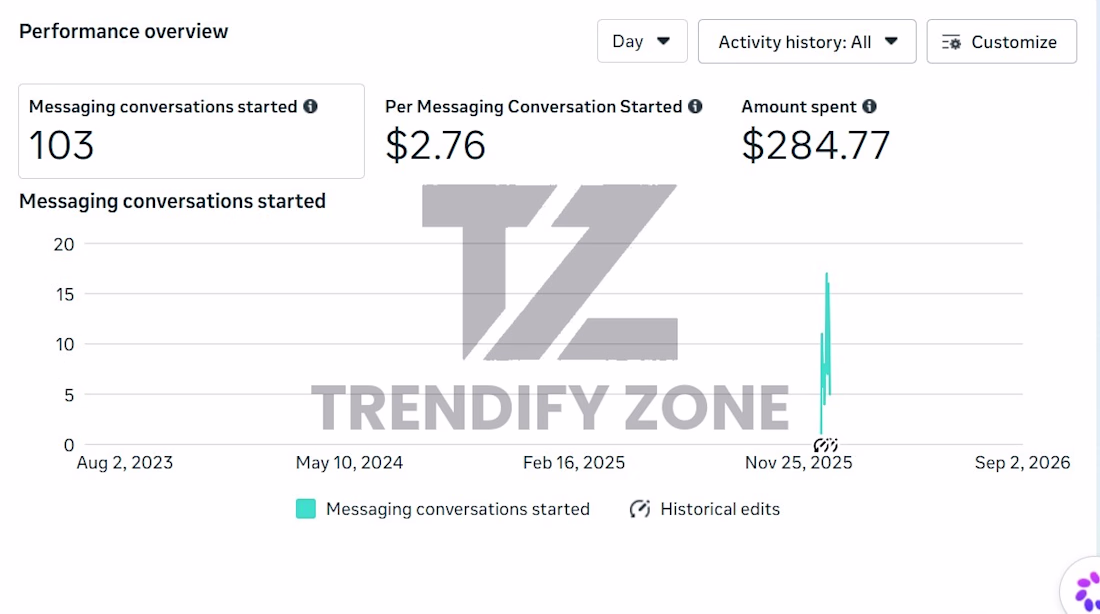The width and height of the screenshot is (1100, 614).
Task: Click the Customize sliders gear icon
Action: click(951, 43)
